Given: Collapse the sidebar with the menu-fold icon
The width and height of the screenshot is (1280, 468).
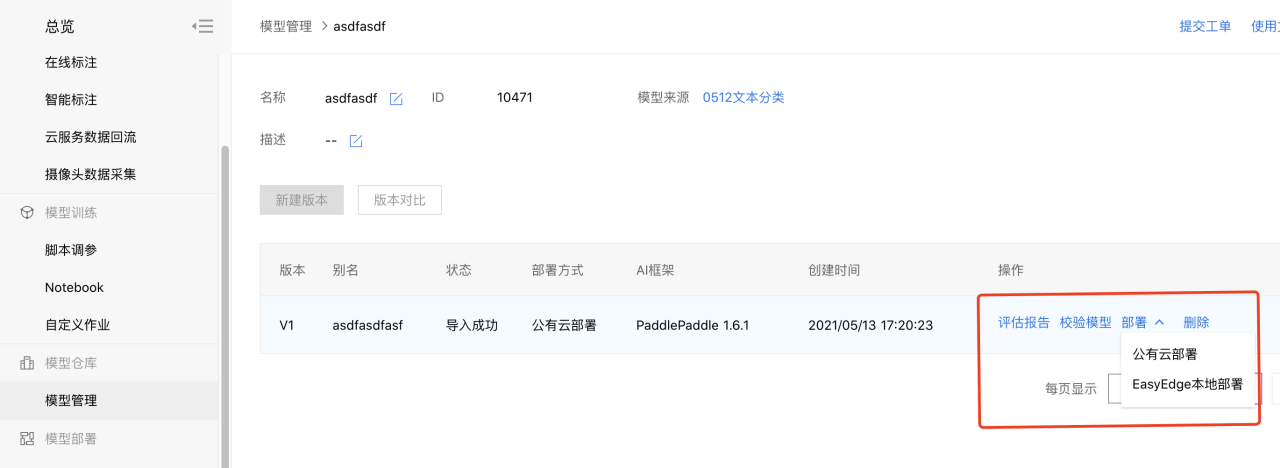Looking at the screenshot, I should tap(202, 27).
